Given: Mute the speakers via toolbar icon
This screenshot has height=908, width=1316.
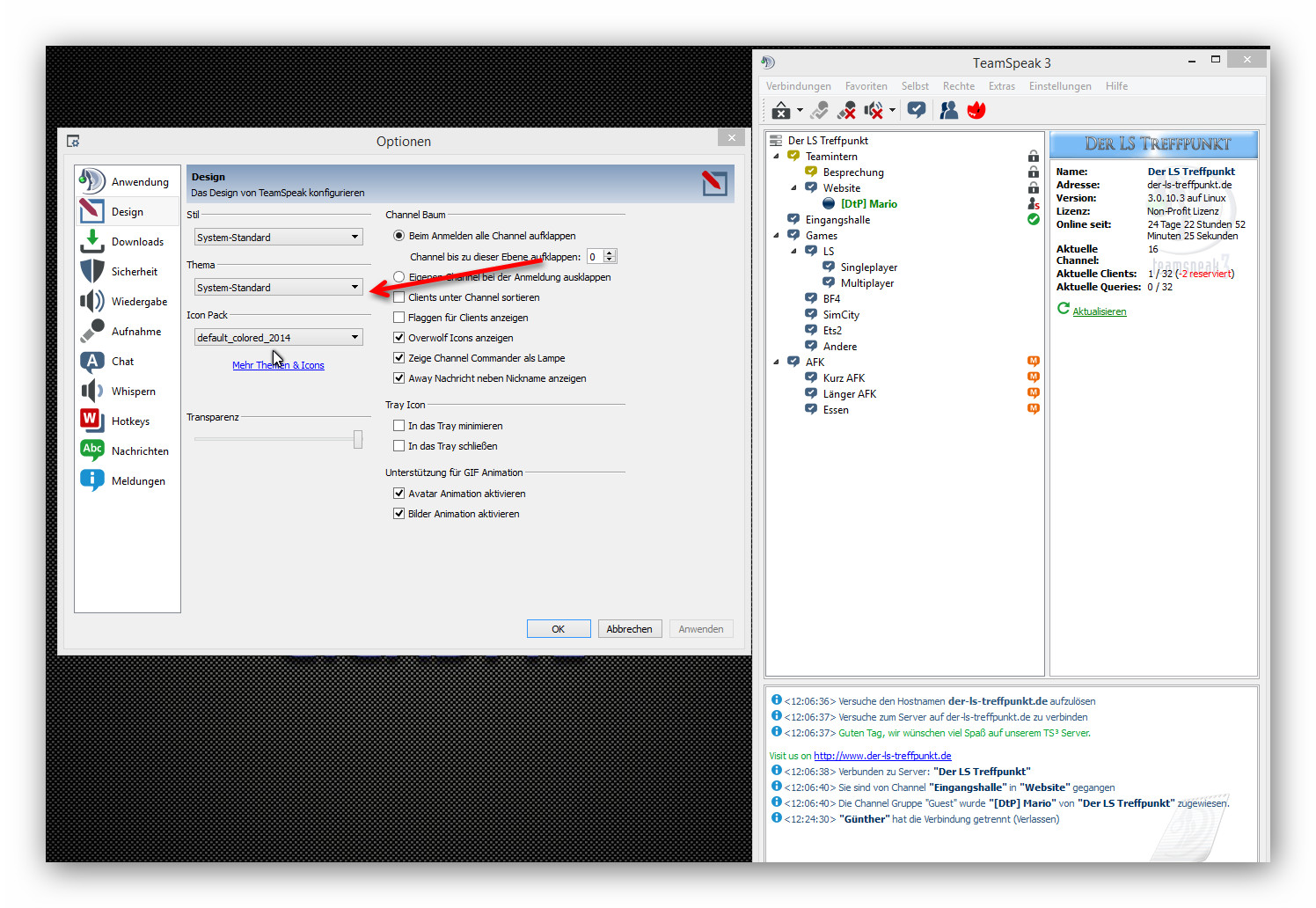Looking at the screenshot, I should pos(873,110).
